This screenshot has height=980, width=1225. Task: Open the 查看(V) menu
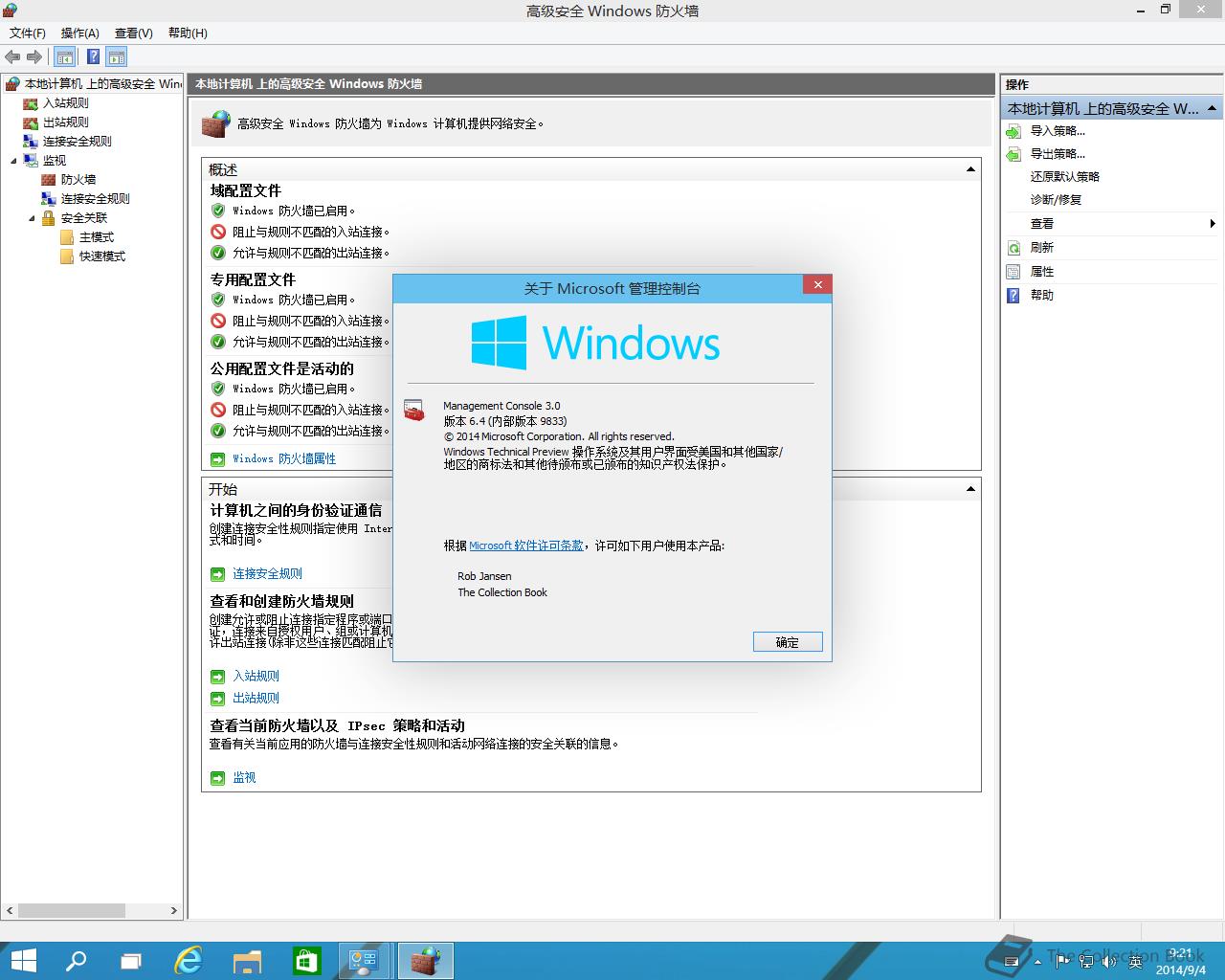pyautogui.click(x=134, y=33)
